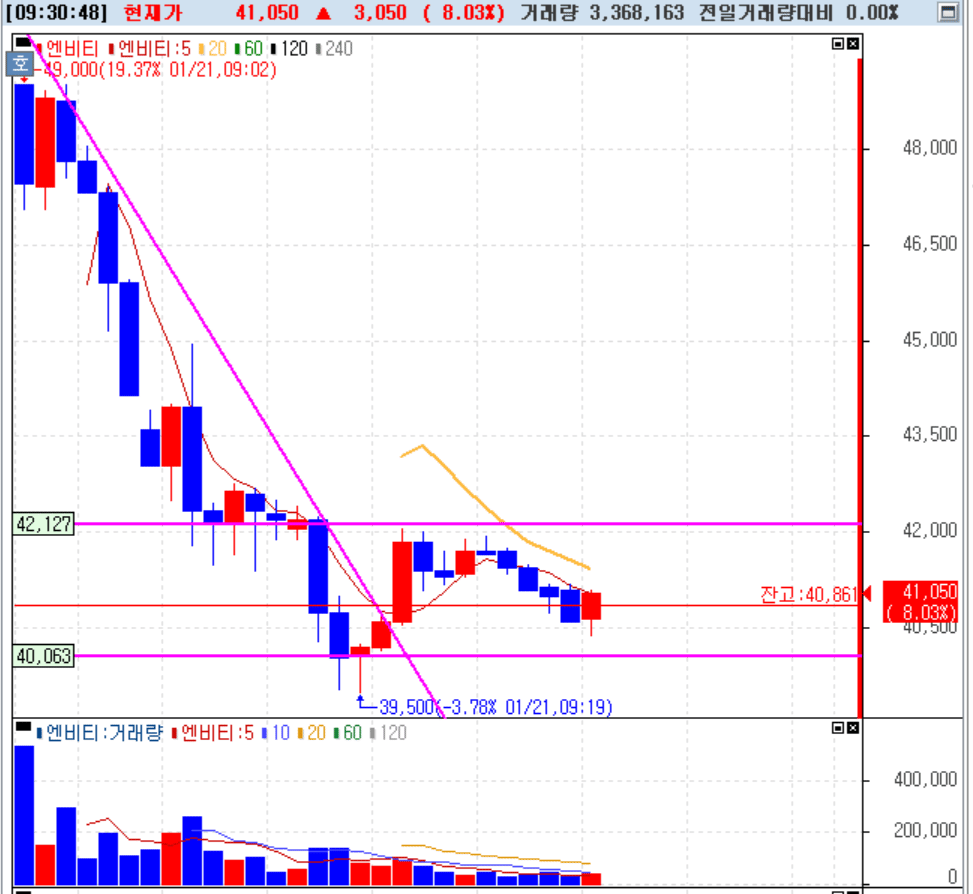Image resolution: width=973 pixels, height=894 pixels.
Task: Click the [09:30:48] time display
Action: pyautogui.click(x=56, y=12)
